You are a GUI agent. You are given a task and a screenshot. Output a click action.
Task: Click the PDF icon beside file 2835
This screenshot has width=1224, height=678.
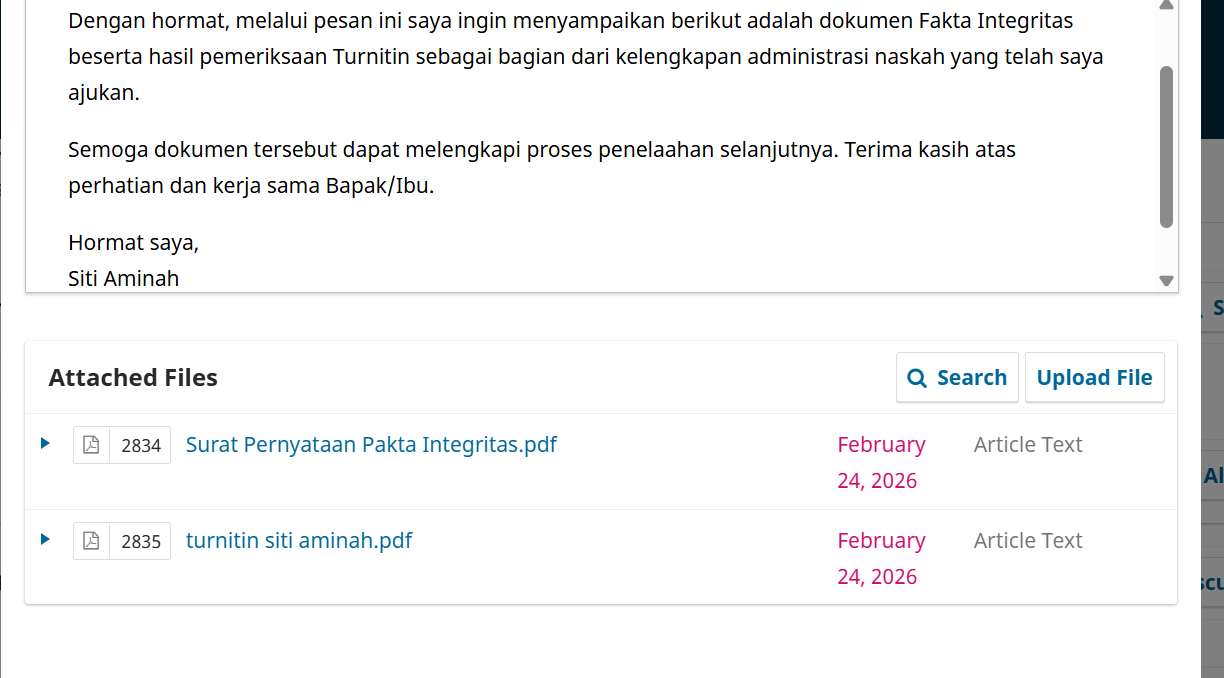(x=91, y=541)
